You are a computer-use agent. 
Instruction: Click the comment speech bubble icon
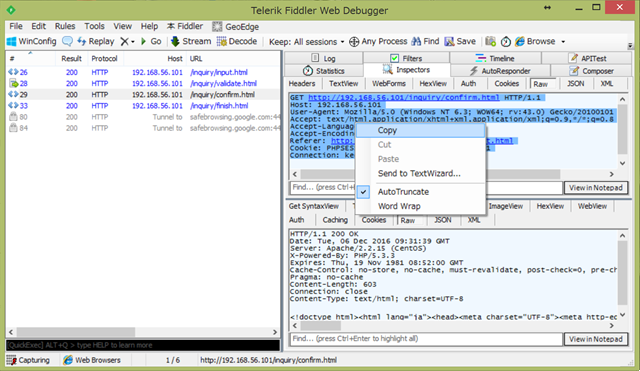click(67, 41)
